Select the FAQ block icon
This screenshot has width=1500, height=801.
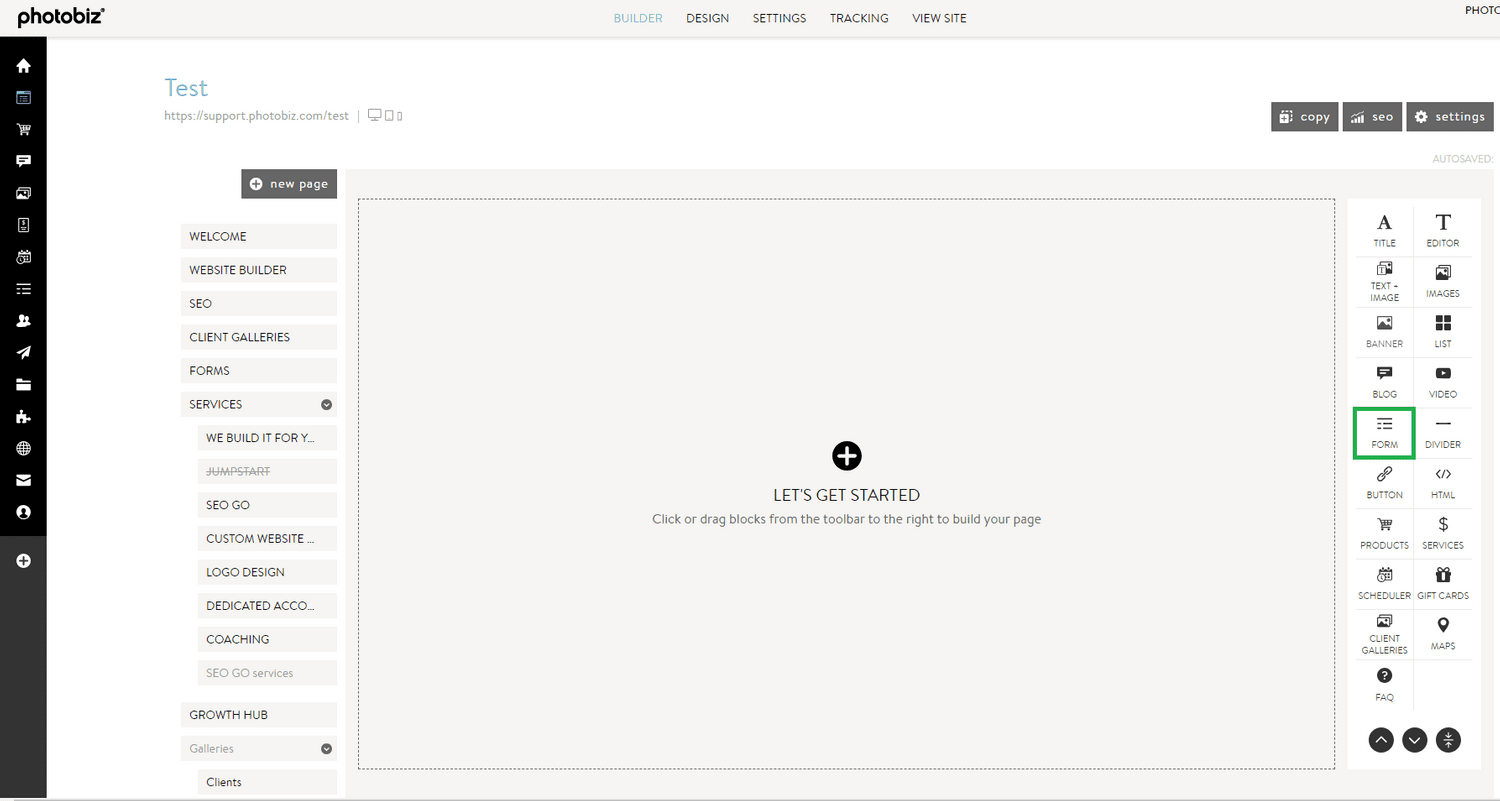pyautogui.click(x=1384, y=684)
